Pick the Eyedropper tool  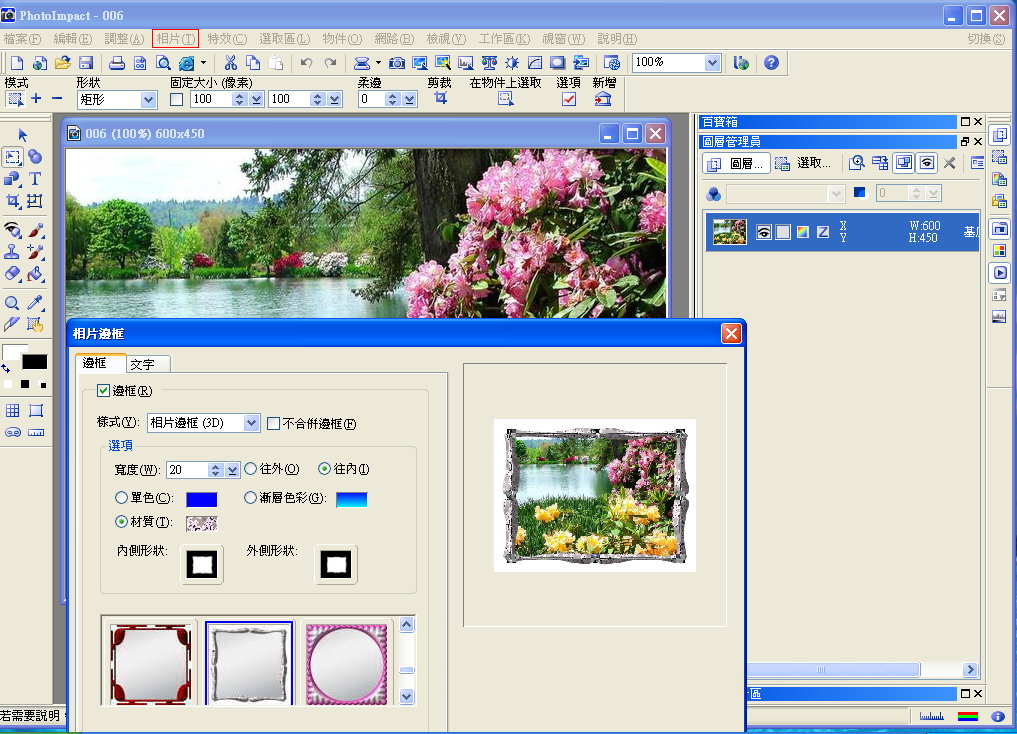point(35,302)
